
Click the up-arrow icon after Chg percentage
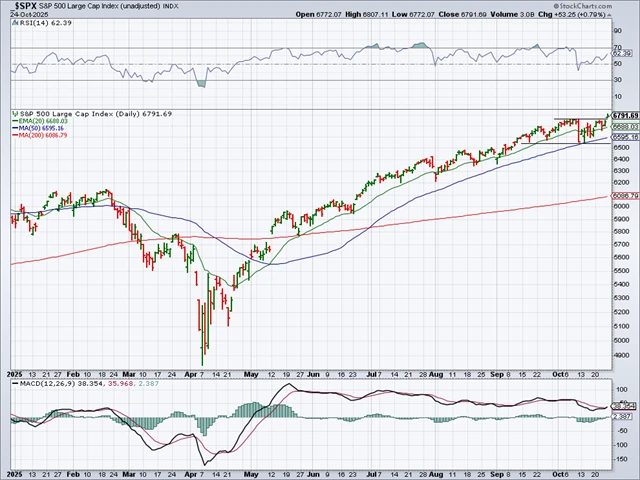610,15
